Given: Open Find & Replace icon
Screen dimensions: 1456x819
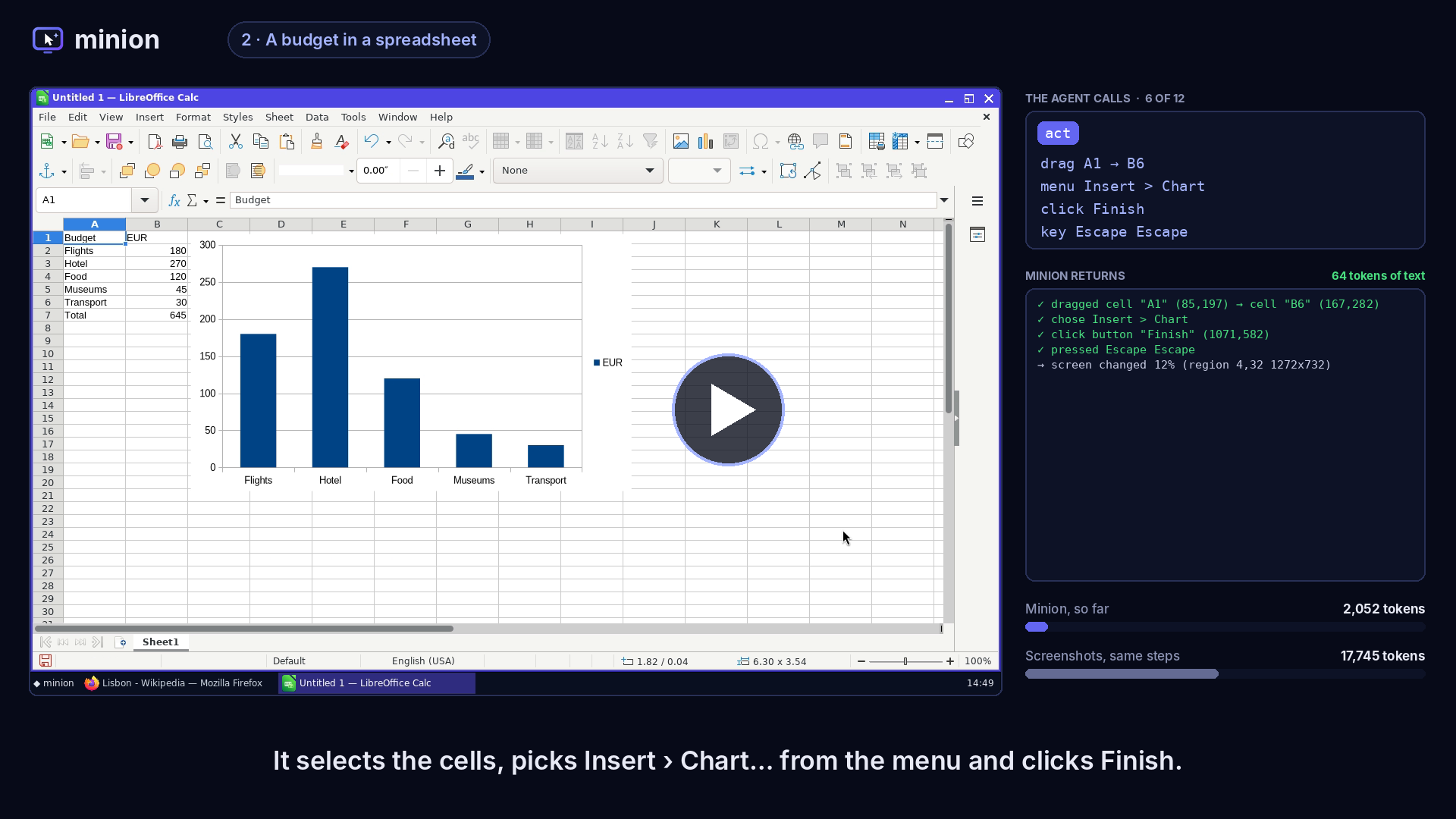Looking at the screenshot, I should 447,142.
